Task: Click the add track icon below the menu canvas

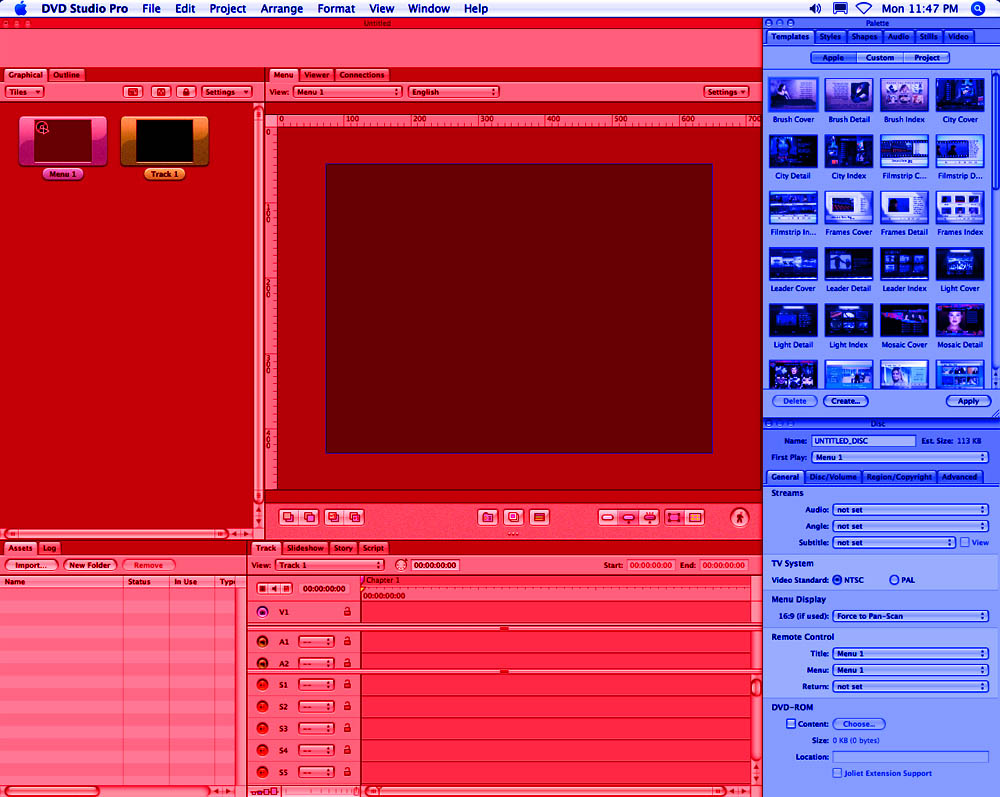Action: [x=539, y=517]
